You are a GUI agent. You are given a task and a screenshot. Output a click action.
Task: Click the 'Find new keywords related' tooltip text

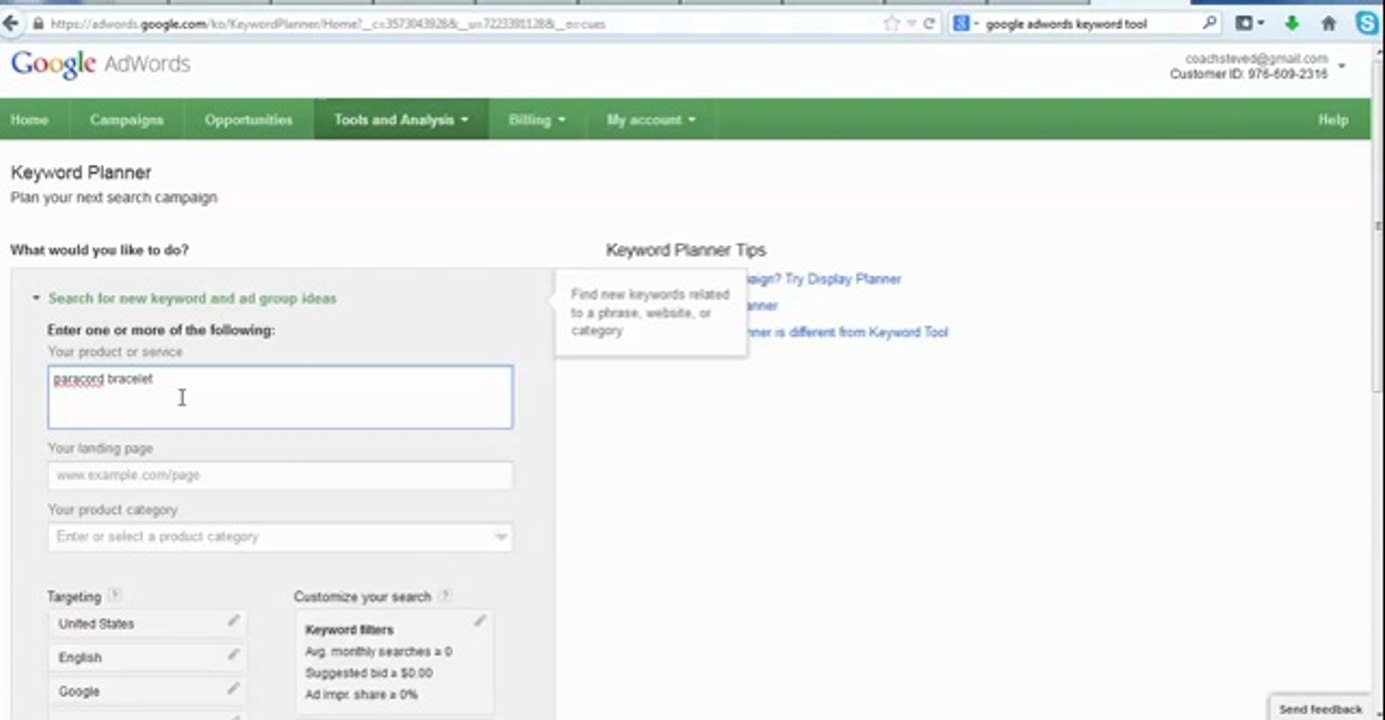click(x=650, y=295)
